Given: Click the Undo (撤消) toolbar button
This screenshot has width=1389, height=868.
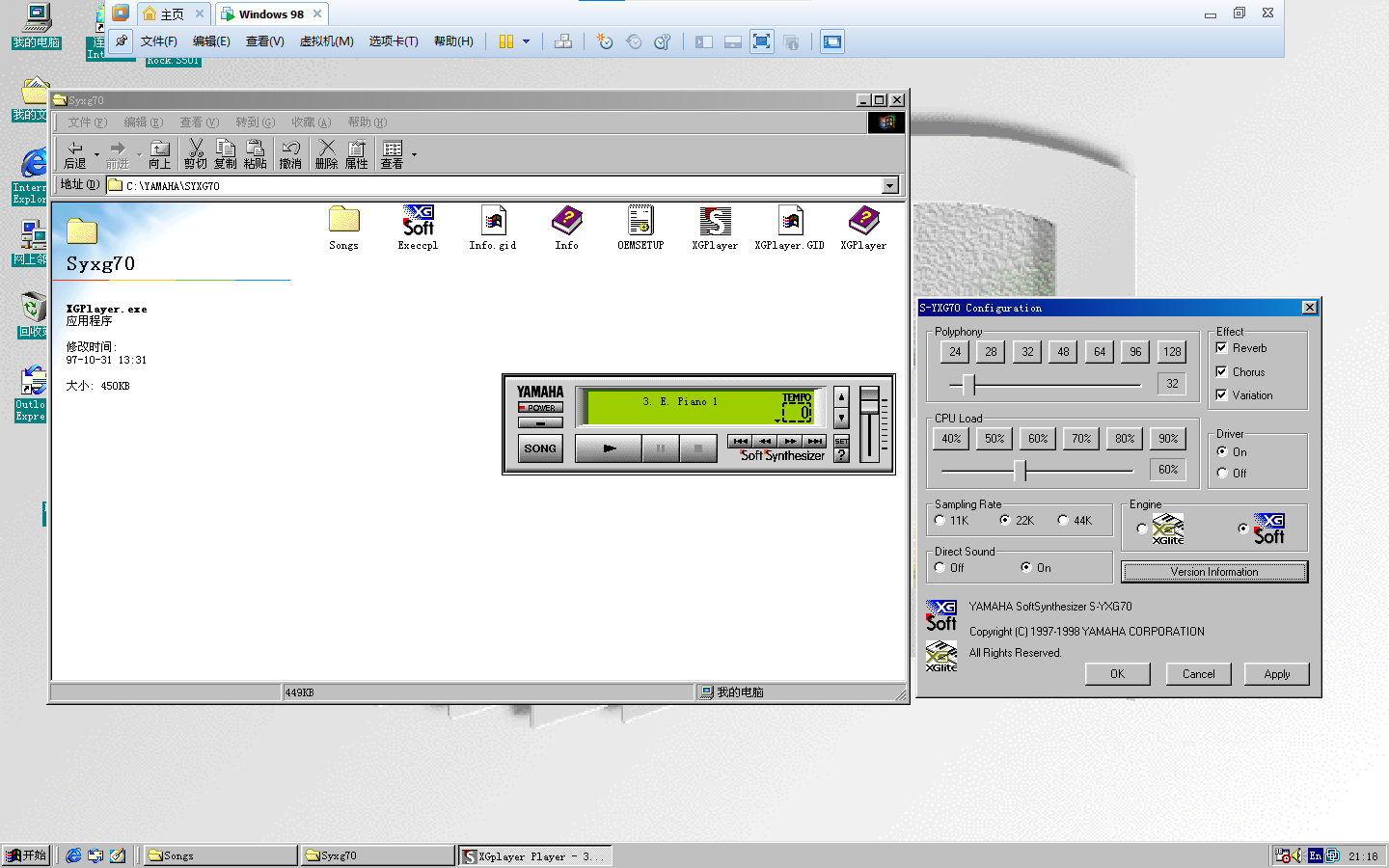Looking at the screenshot, I should point(290,154).
